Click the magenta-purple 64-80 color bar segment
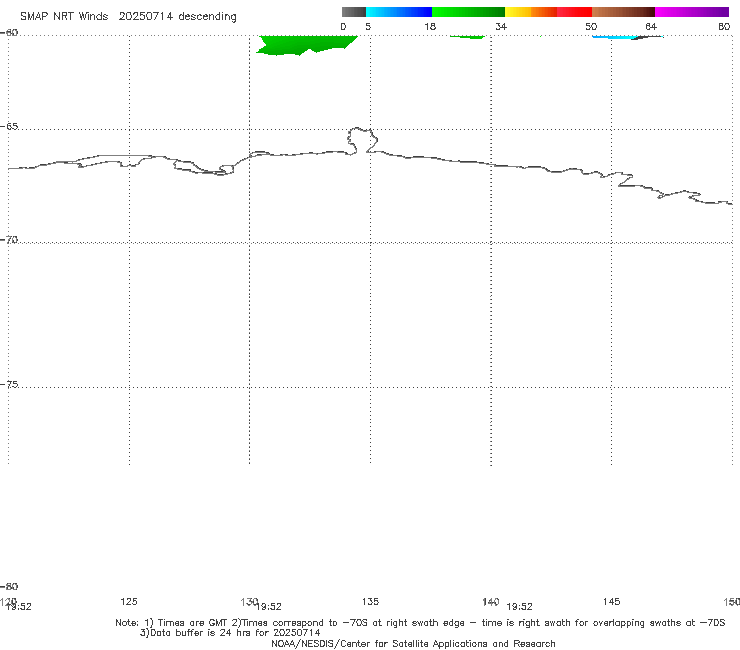This screenshot has width=740, height=650. 692,12
